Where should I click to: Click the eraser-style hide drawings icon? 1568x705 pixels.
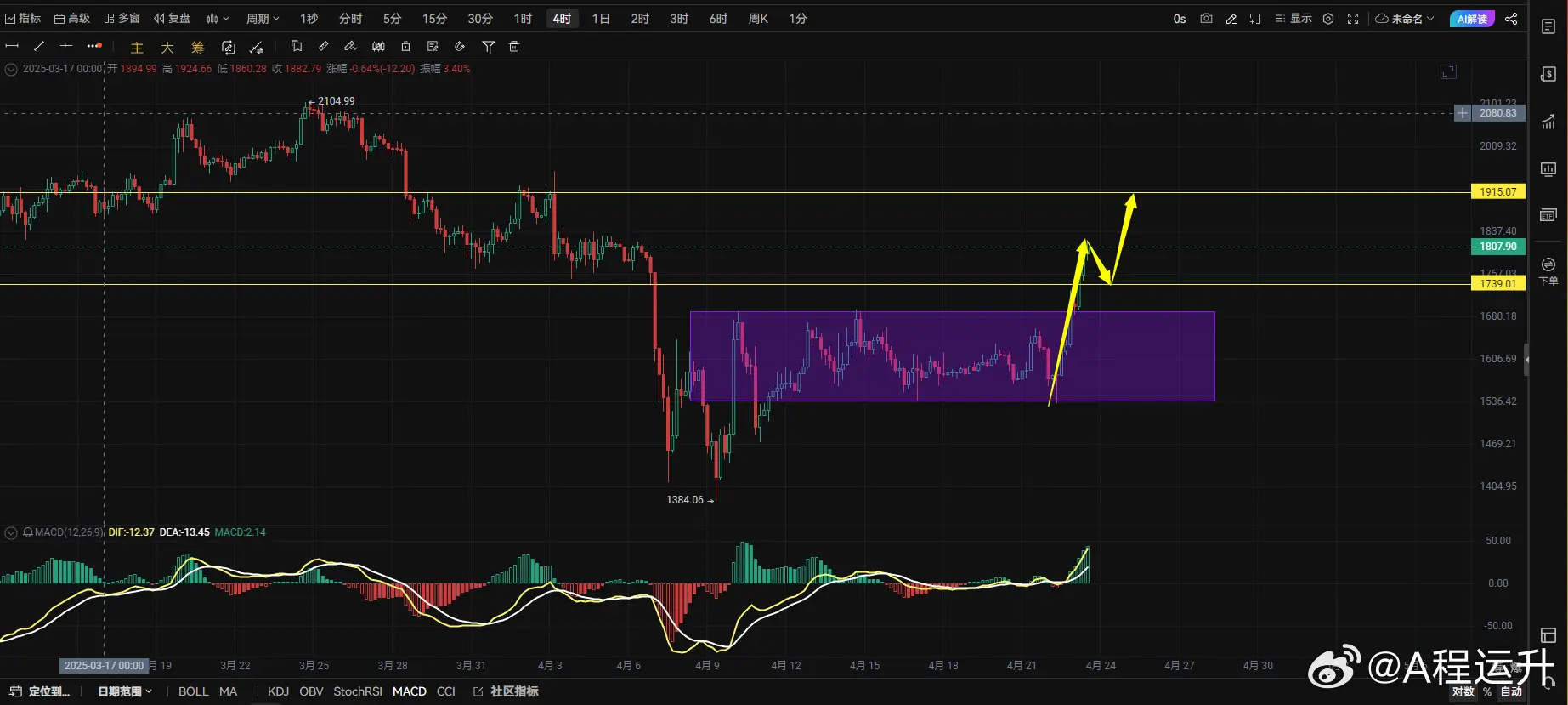click(x=460, y=46)
